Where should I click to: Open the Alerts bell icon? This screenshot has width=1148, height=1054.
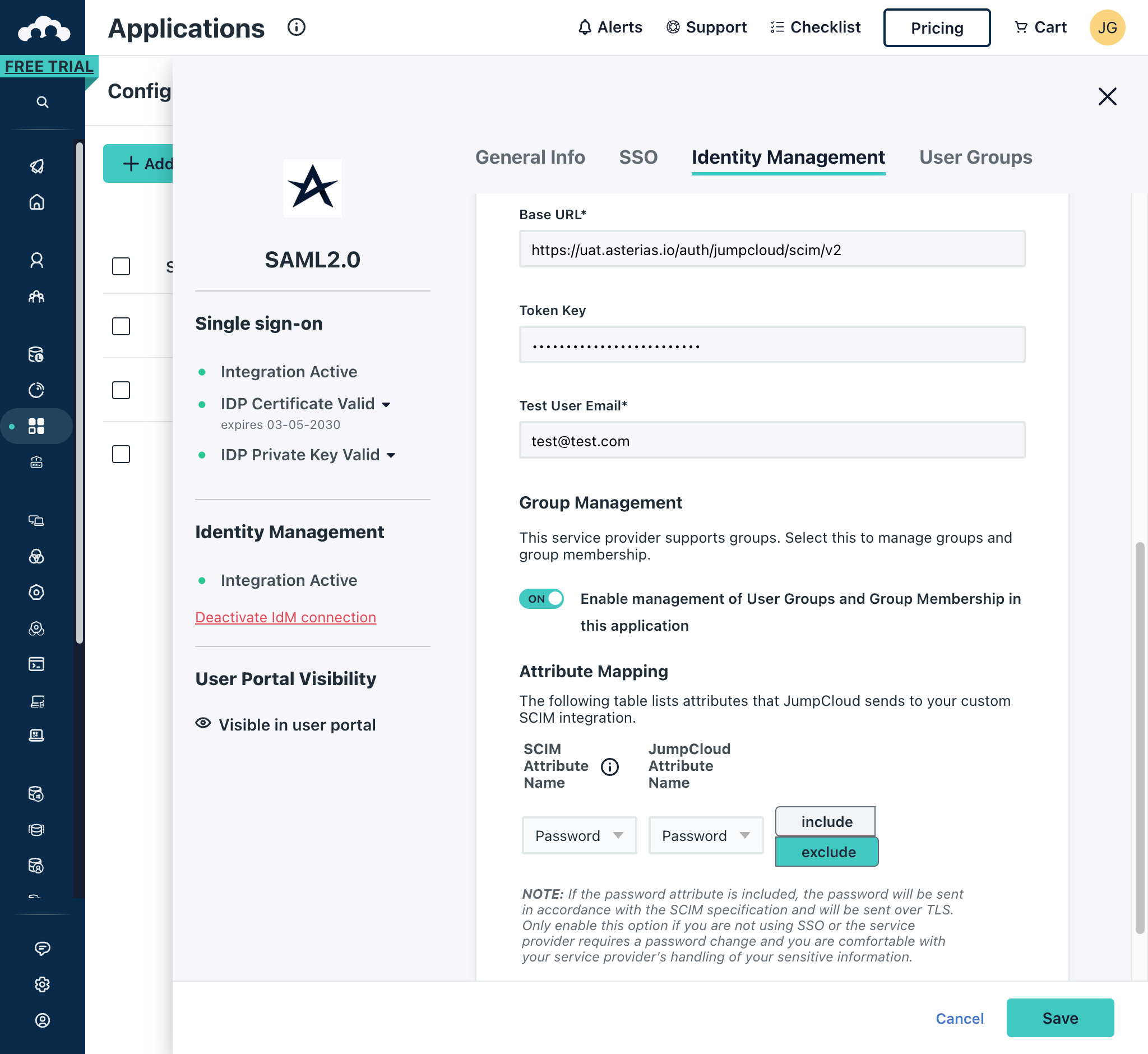(x=585, y=27)
